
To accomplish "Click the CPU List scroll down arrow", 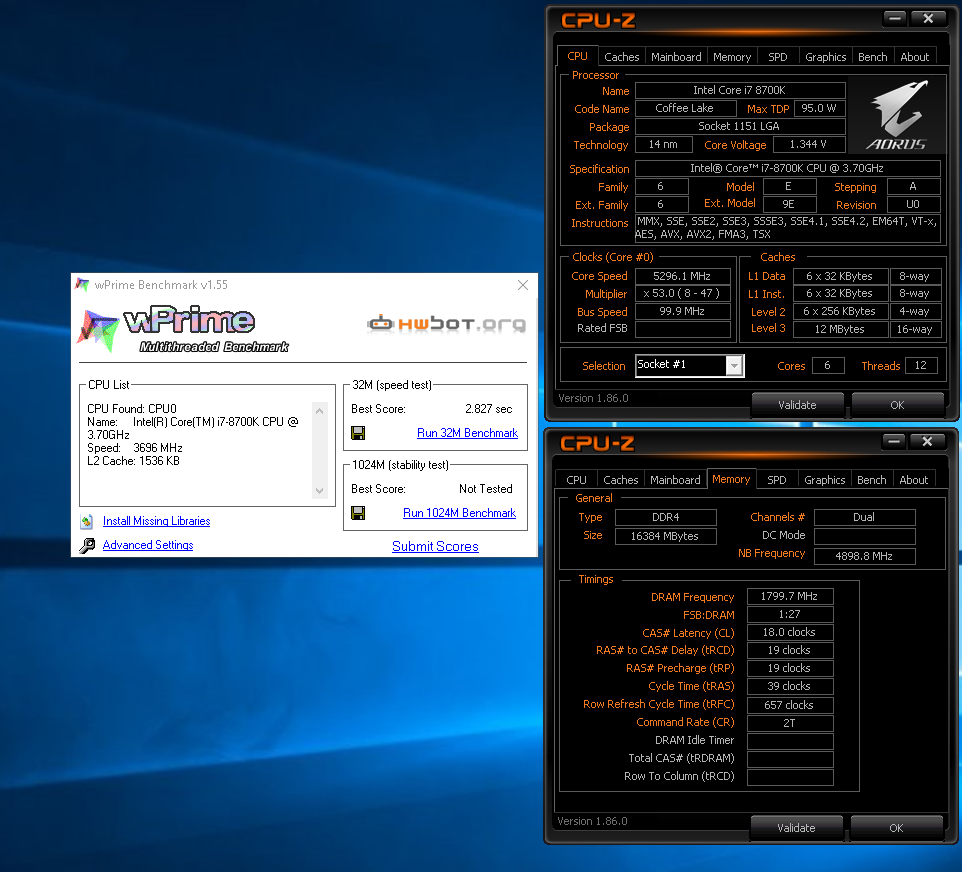I will click(319, 490).
